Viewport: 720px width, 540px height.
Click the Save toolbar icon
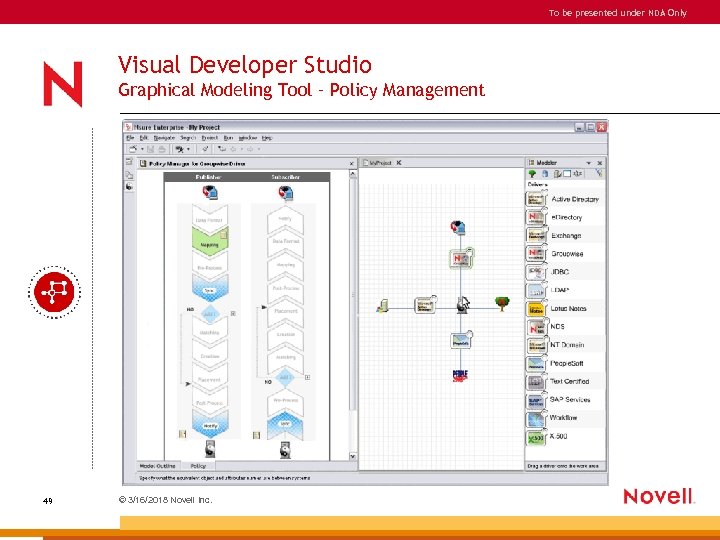[x=151, y=149]
